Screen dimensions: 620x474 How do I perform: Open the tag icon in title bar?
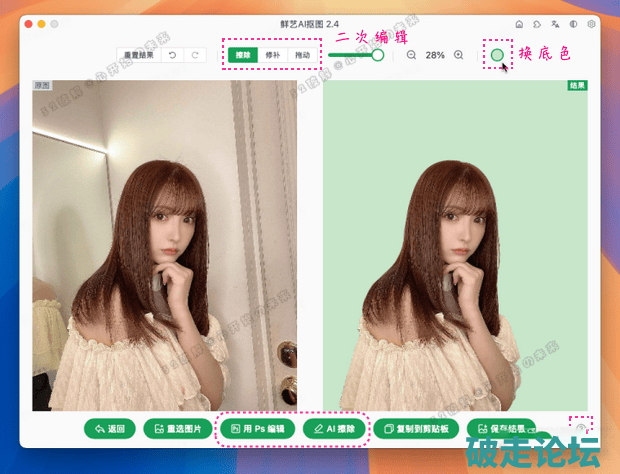point(537,23)
